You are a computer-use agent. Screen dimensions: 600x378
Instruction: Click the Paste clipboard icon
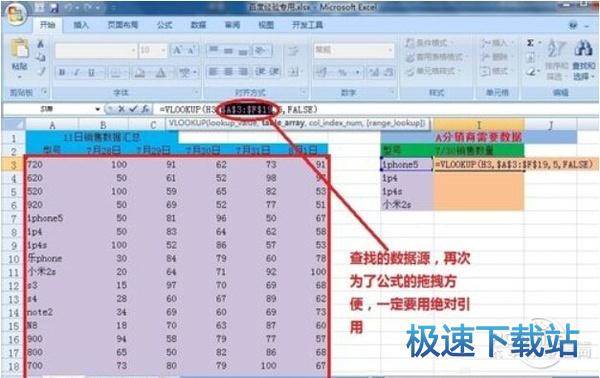click(x=19, y=49)
